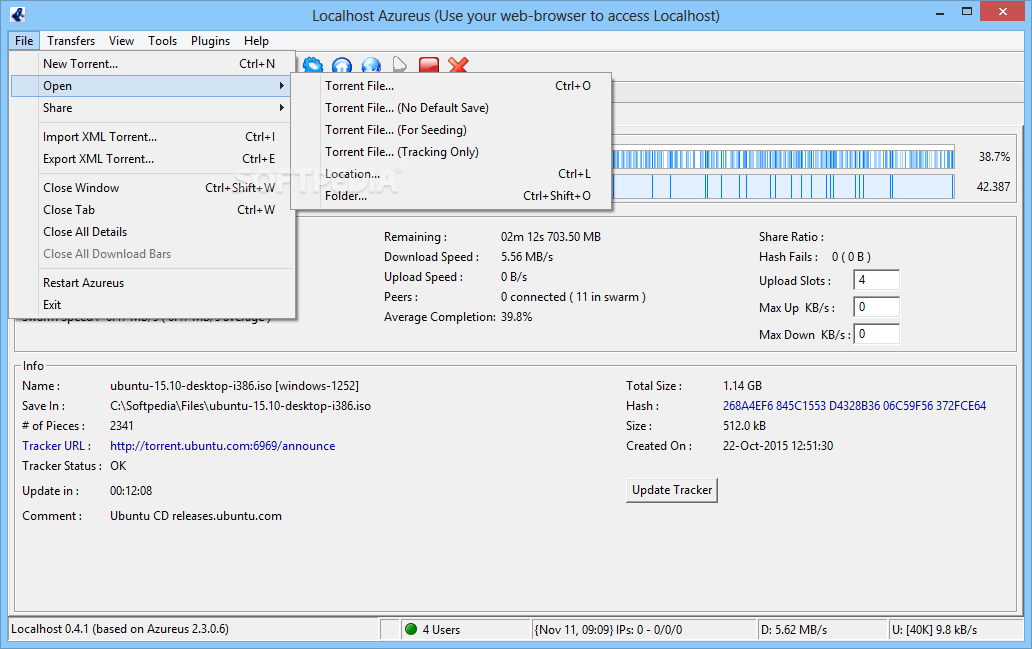Click the 02m 12s 703.50 MB remaining value

pos(551,236)
